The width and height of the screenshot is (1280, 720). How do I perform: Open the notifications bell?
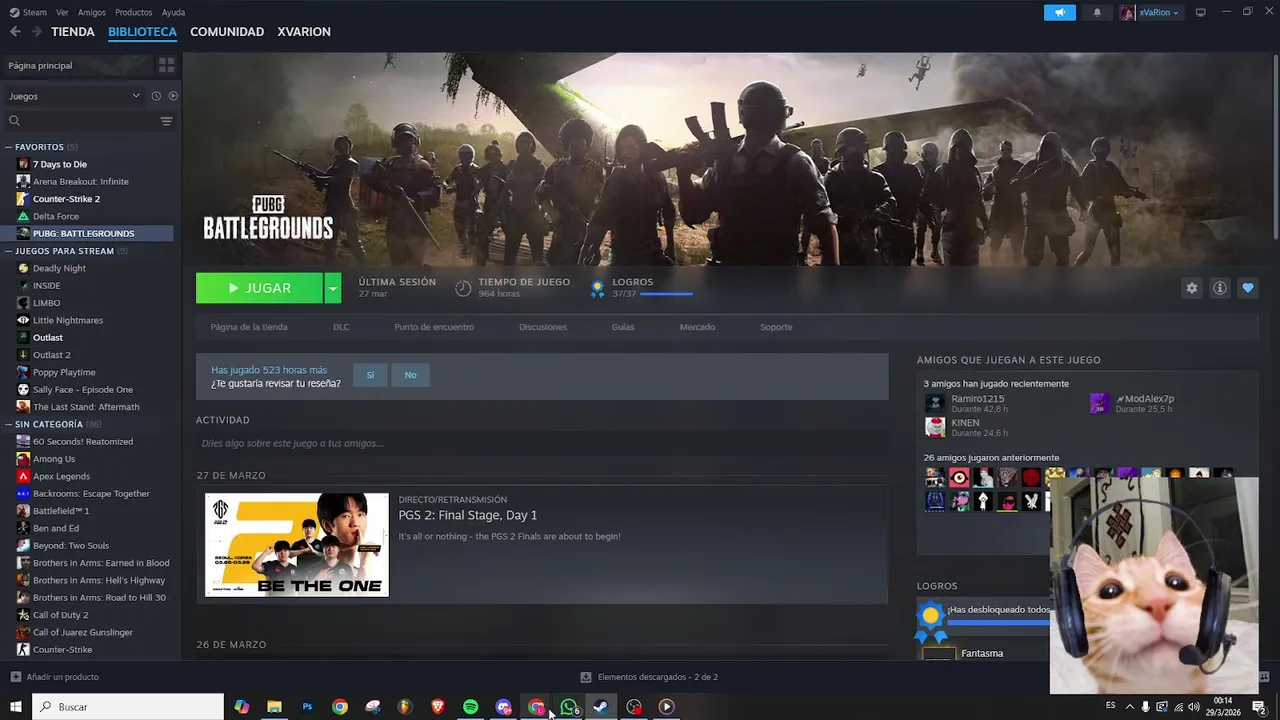[1097, 12]
